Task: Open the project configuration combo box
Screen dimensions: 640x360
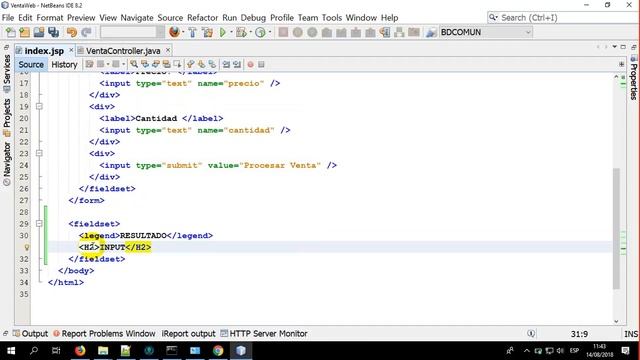Action: [x=132, y=32]
